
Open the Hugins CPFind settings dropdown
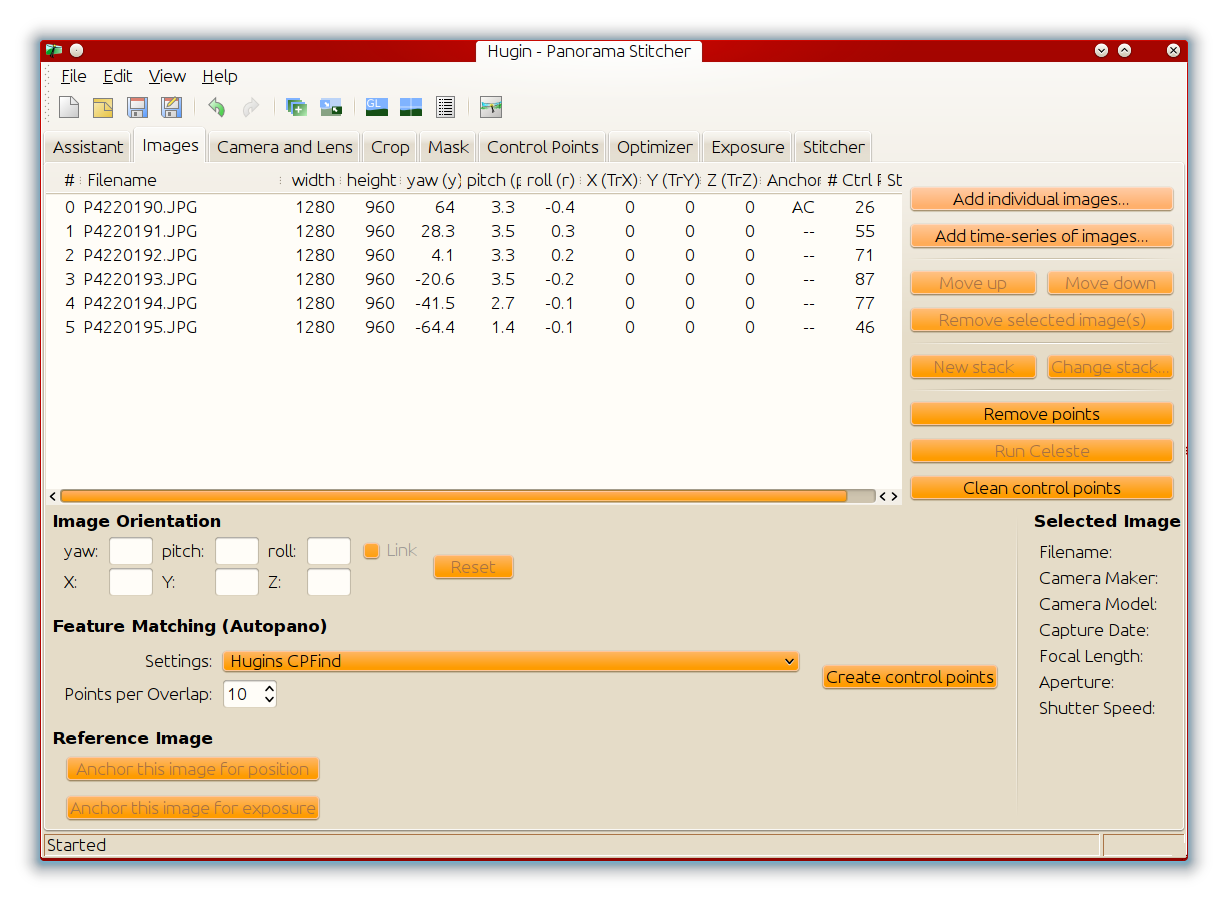pos(510,661)
